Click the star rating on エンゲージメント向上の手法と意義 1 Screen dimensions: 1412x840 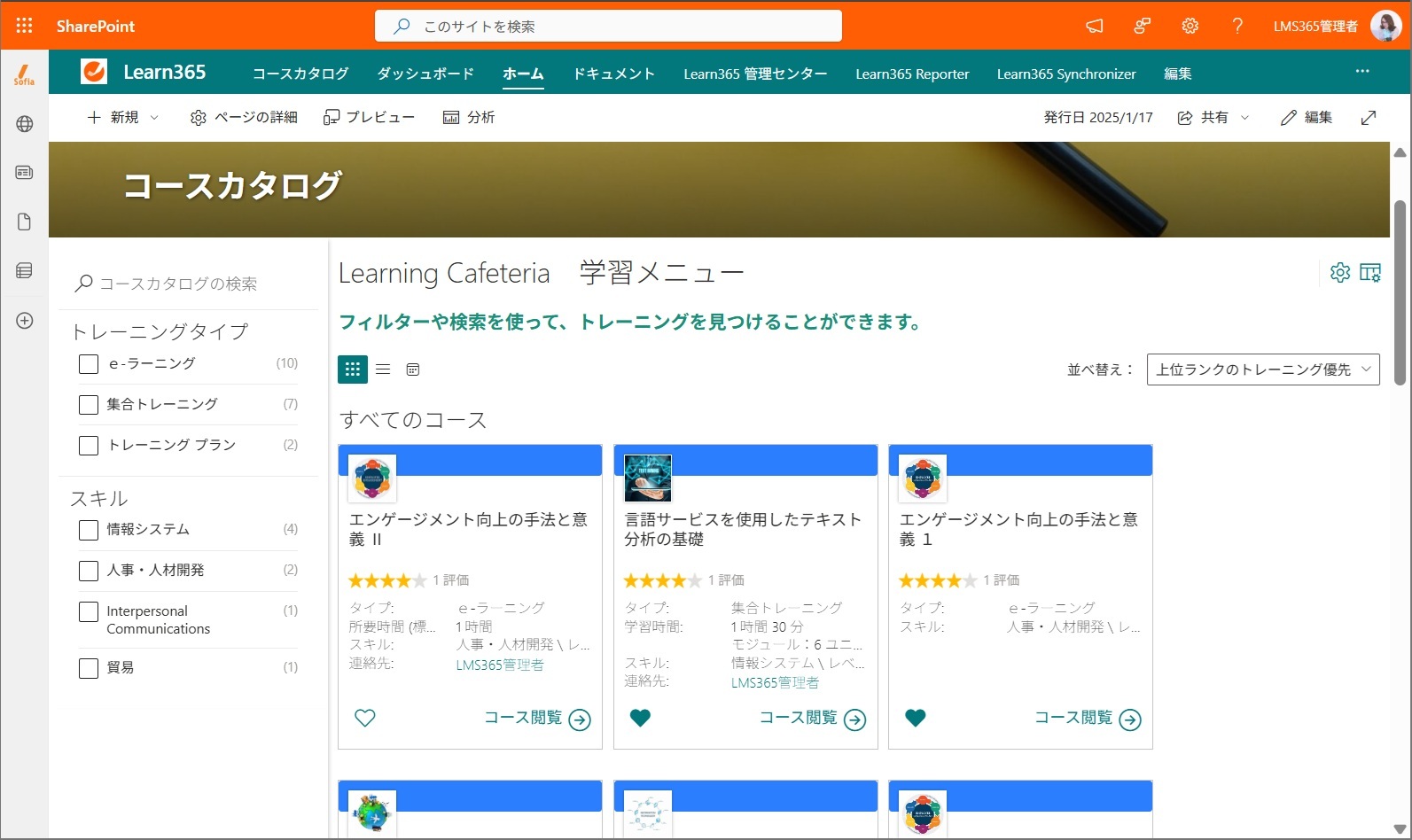(938, 580)
